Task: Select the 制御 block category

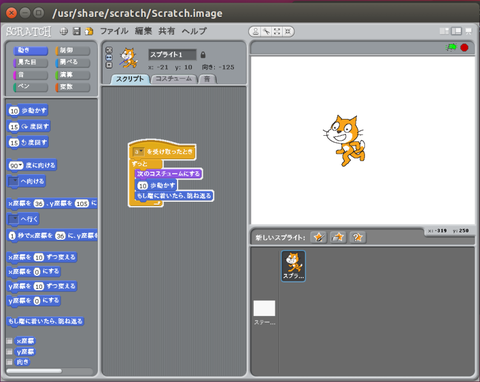Action: coord(73,50)
